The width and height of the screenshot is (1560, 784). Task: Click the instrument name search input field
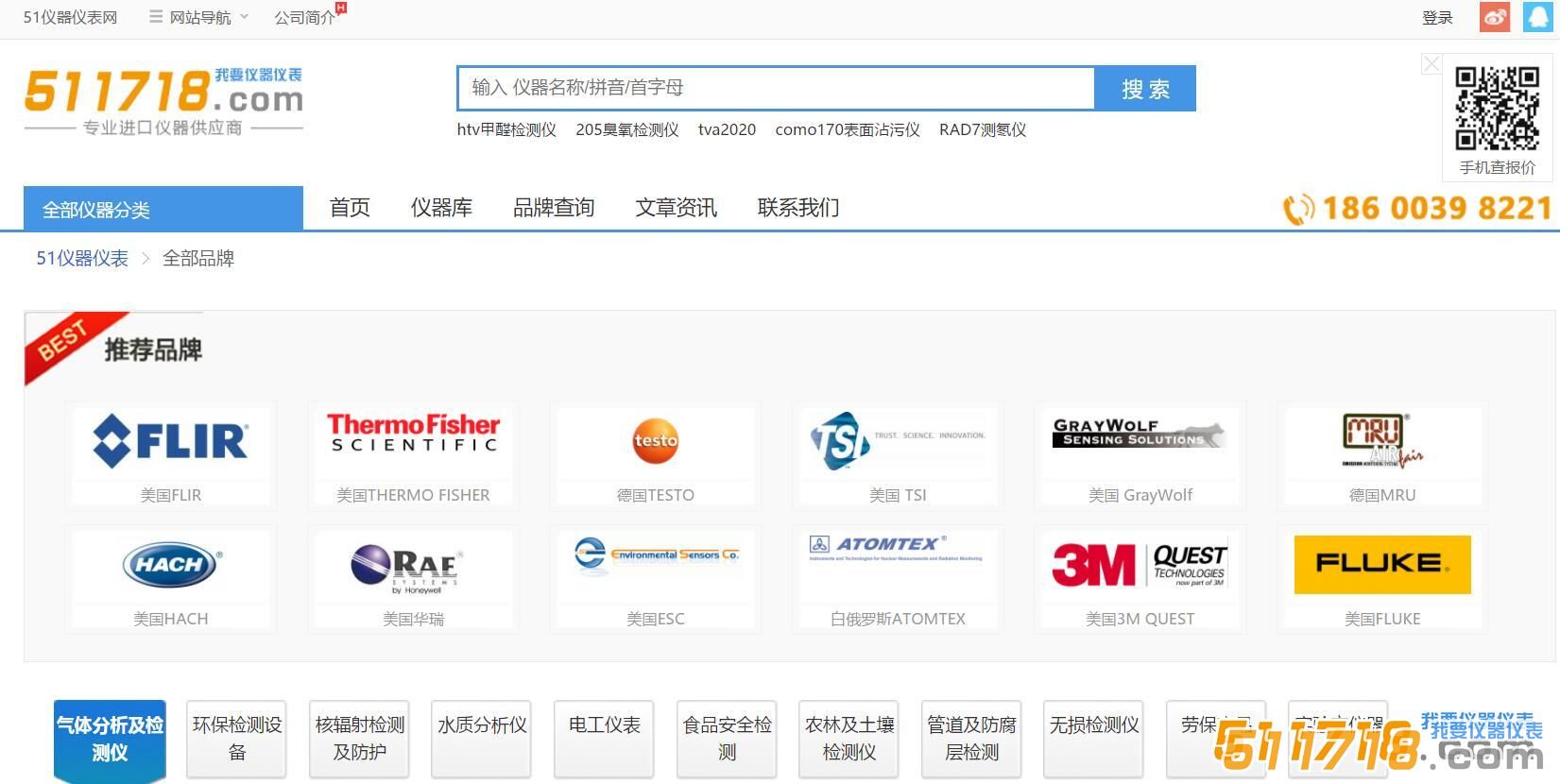tap(775, 88)
